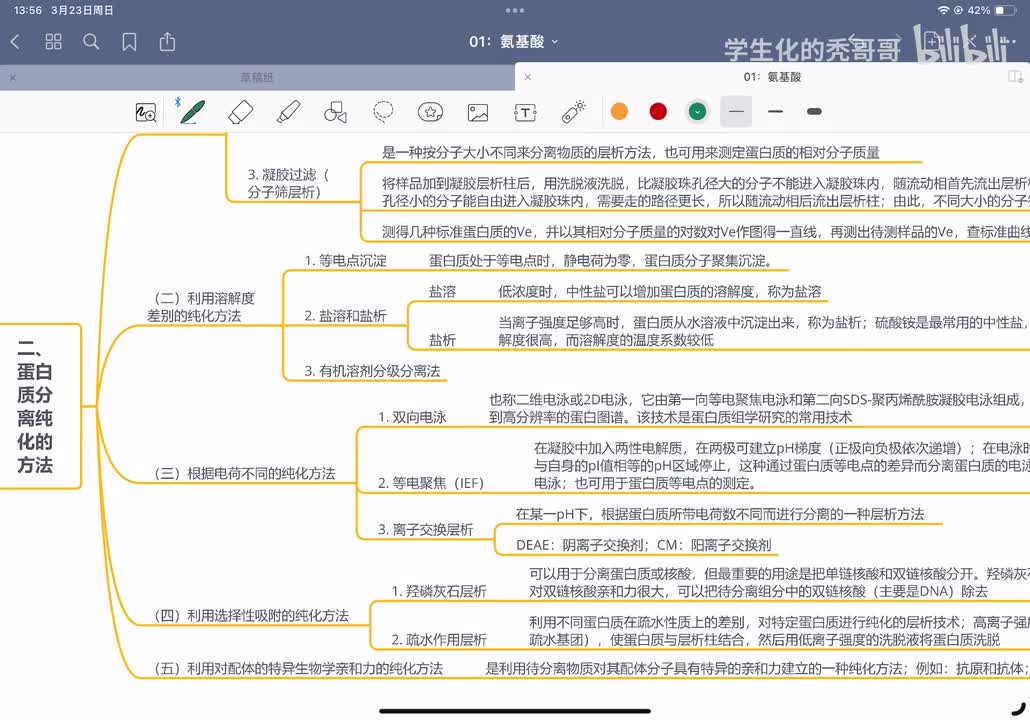Image resolution: width=1030 pixels, height=720 pixels.
Task: Open the share and export menu
Action: coord(168,41)
